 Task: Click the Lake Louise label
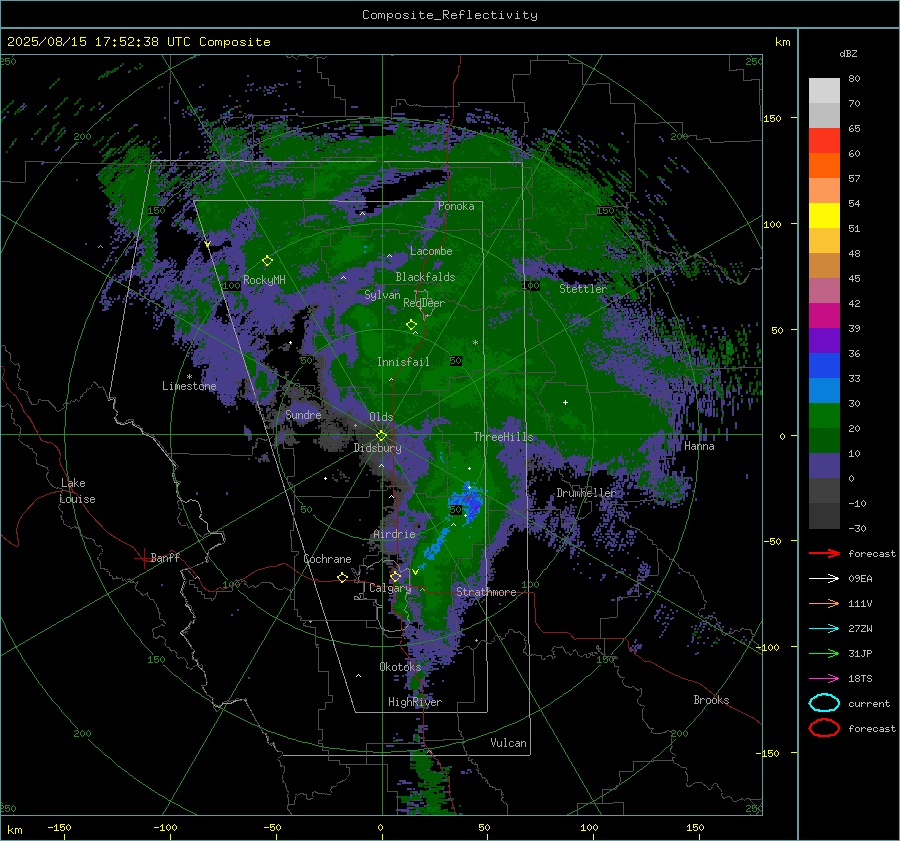tap(77, 491)
